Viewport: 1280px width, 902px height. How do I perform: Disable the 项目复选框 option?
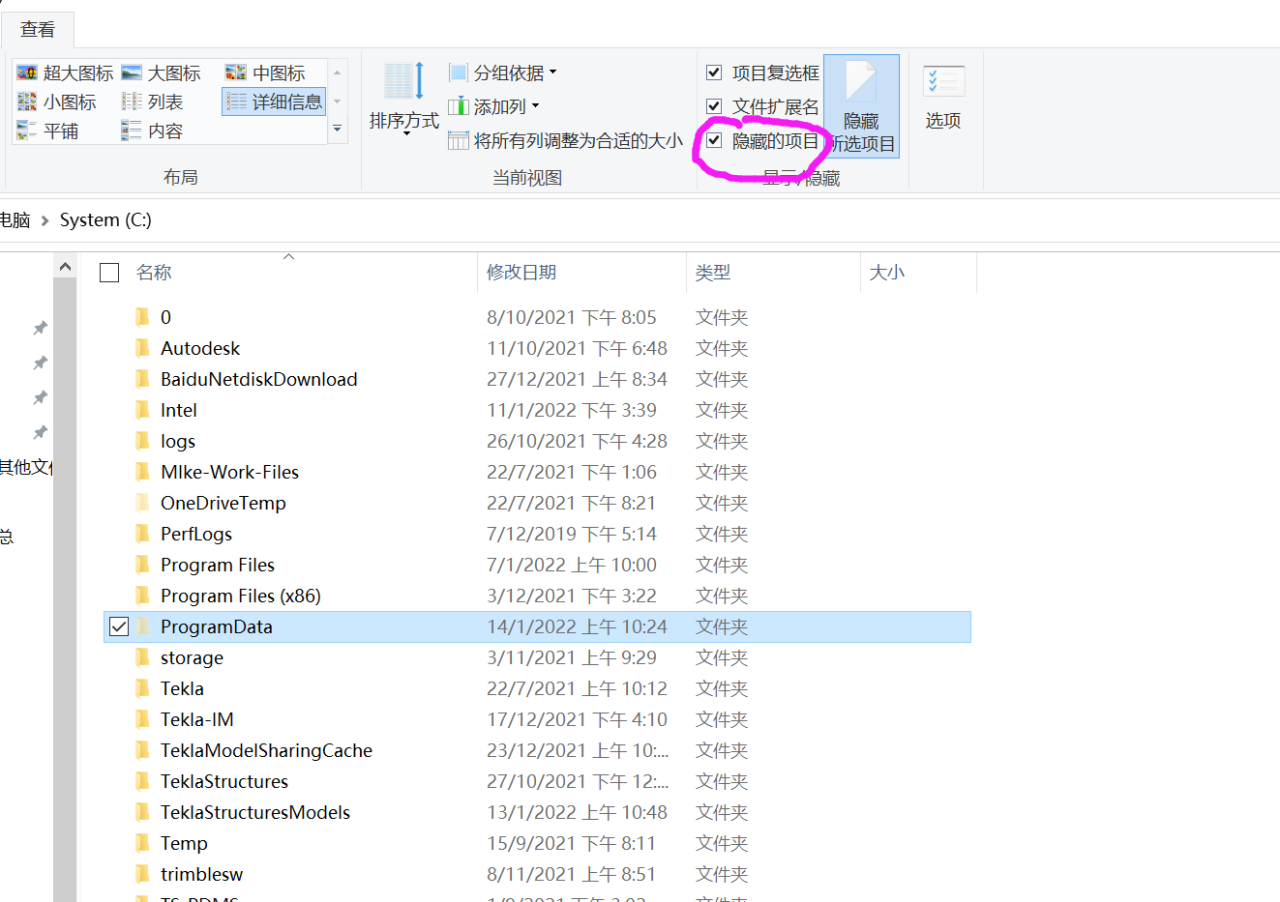(714, 72)
